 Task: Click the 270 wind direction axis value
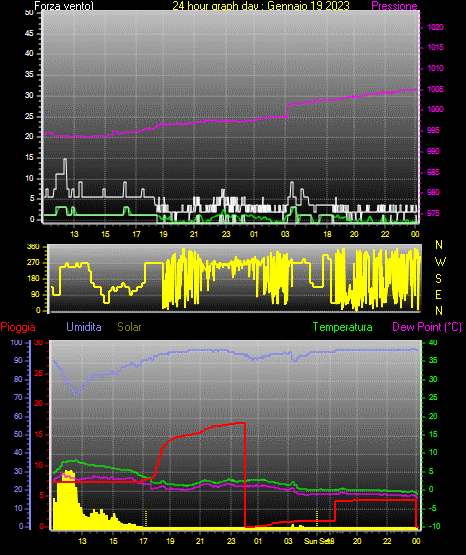click(33, 263)
